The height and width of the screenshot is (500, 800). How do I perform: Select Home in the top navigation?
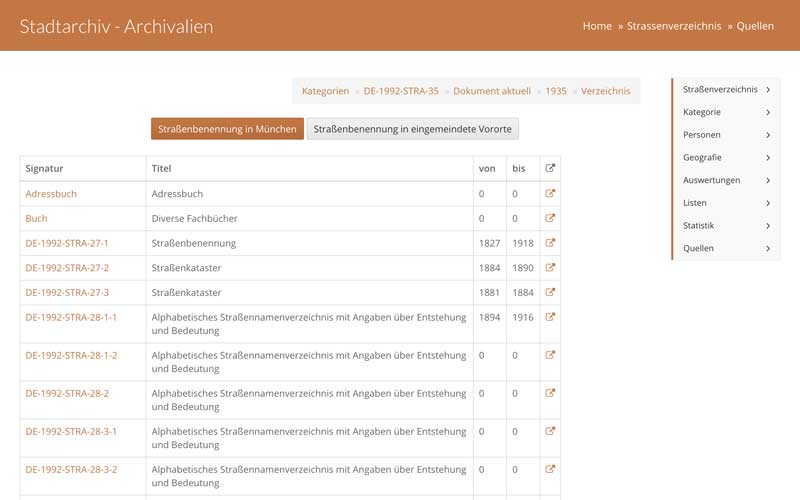(x=597, y=26)
